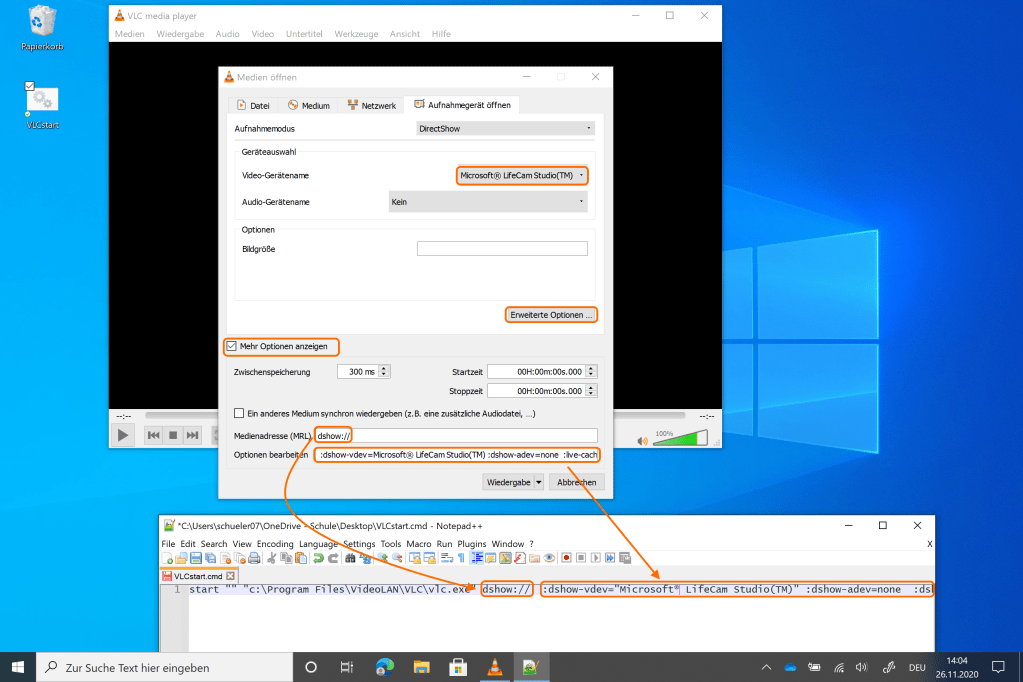Viewport: 1023px width, 682px height.
Task: Uncheck 'Mehr Optionen anzeigen' checkbox
Action: point(233,347)
